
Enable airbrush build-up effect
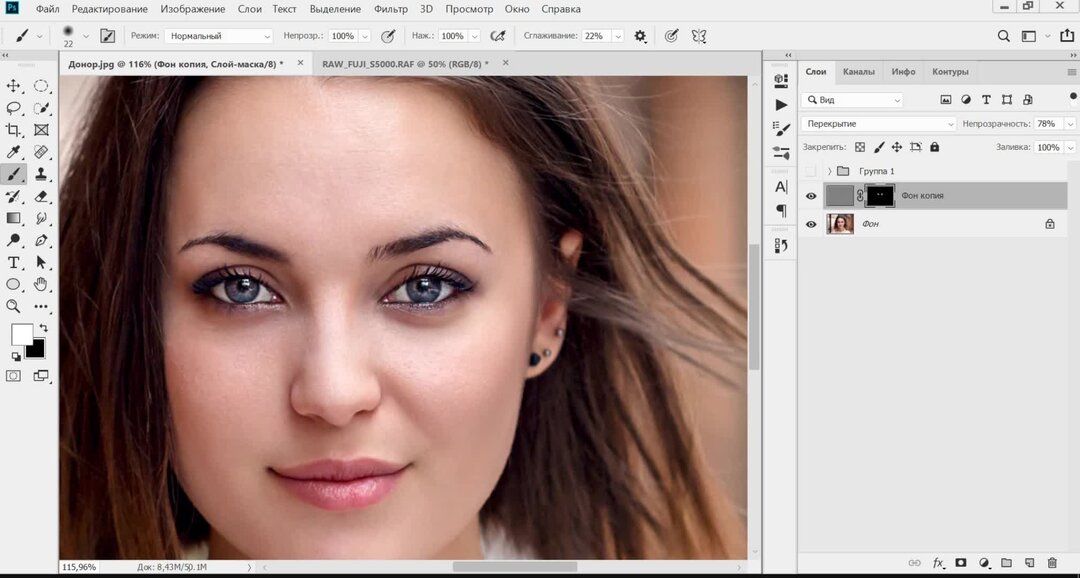coord(497,36)
